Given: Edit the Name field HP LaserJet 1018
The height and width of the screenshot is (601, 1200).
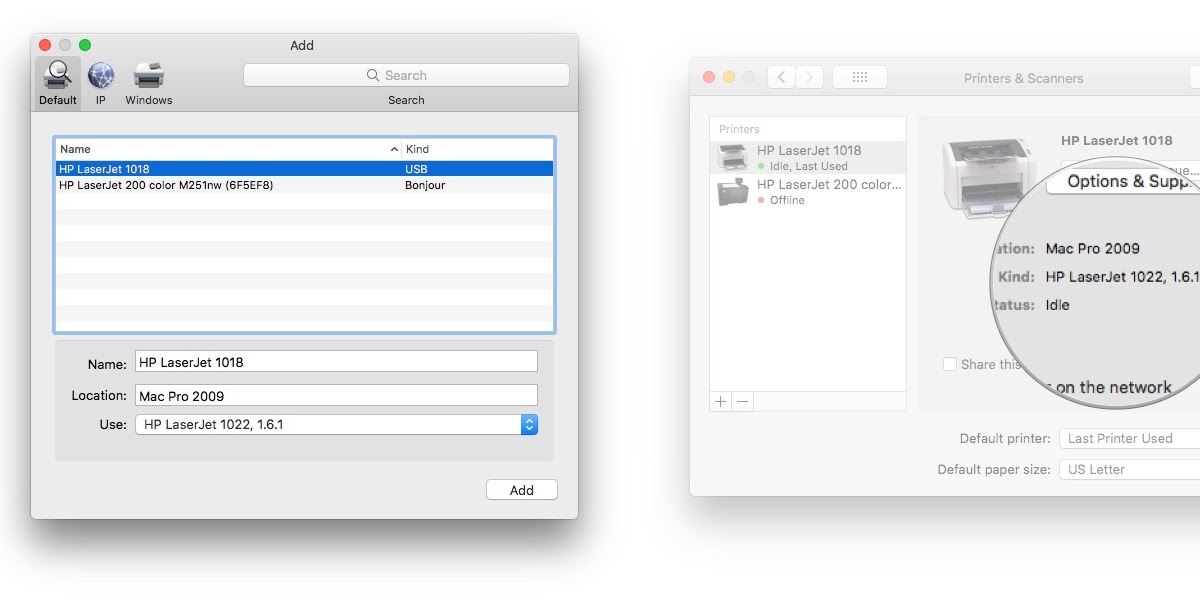Looking at the screenshot, I should [336, 362].
